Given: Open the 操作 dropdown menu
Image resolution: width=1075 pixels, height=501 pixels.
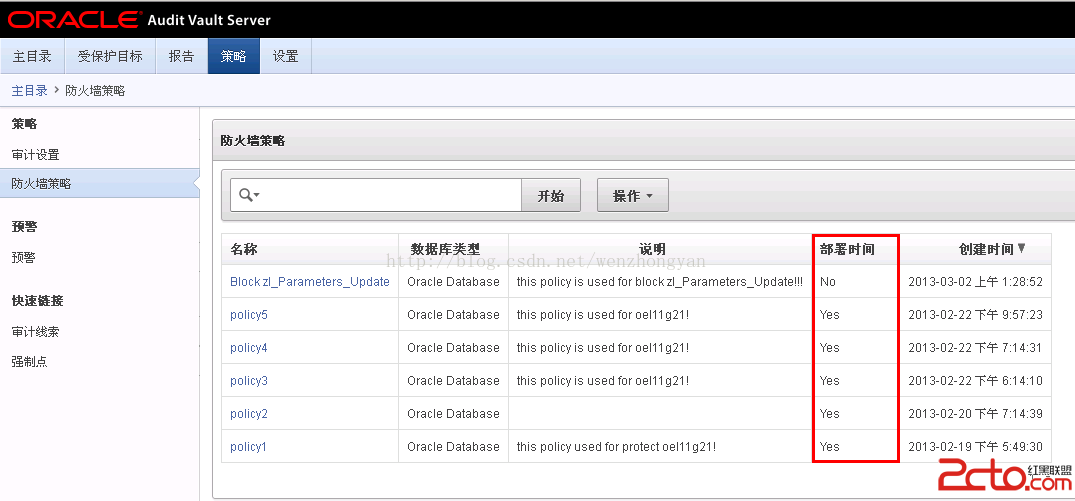Looking at the screenshot, I should [633, 196].
